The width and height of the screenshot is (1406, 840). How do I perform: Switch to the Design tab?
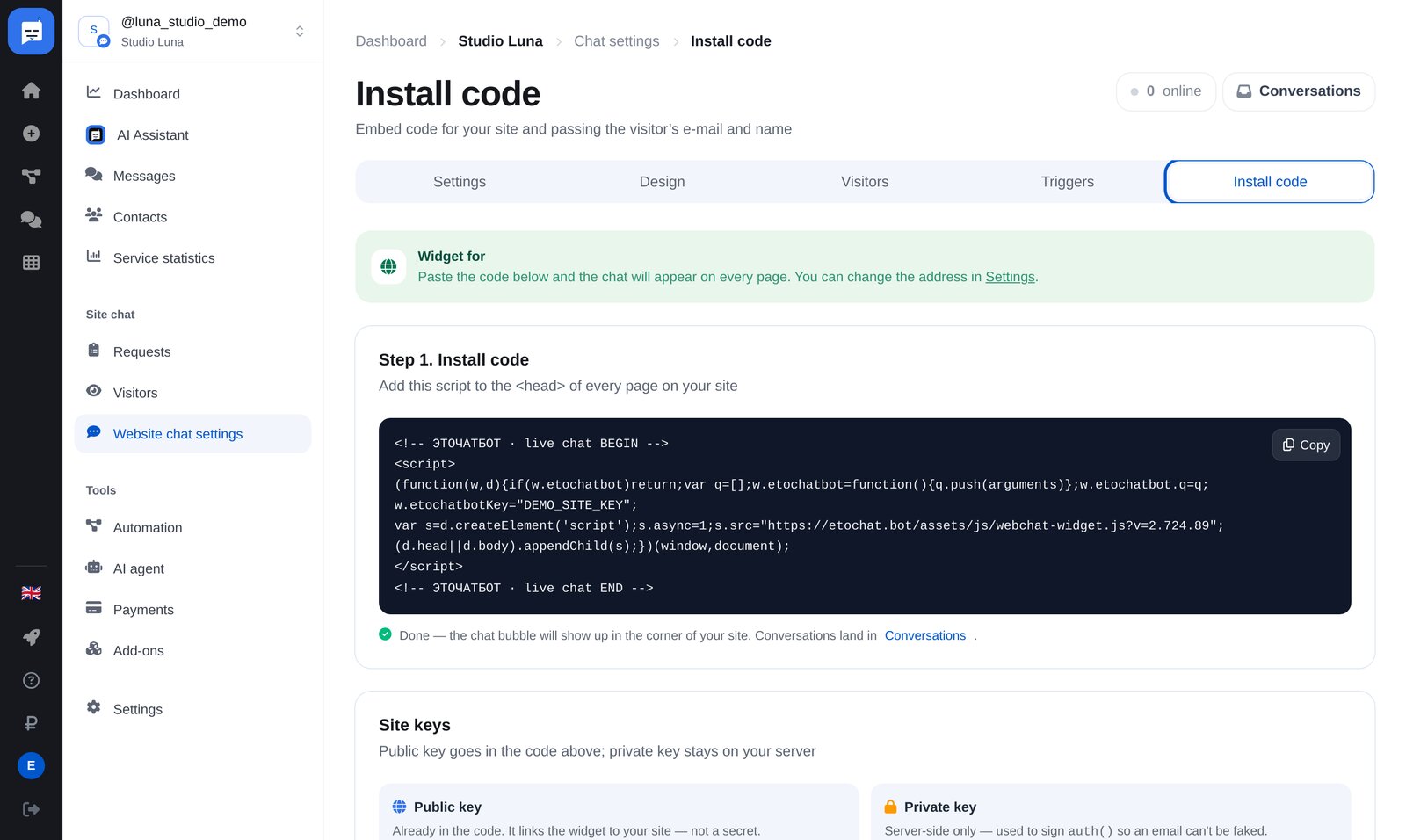[662, 182]
